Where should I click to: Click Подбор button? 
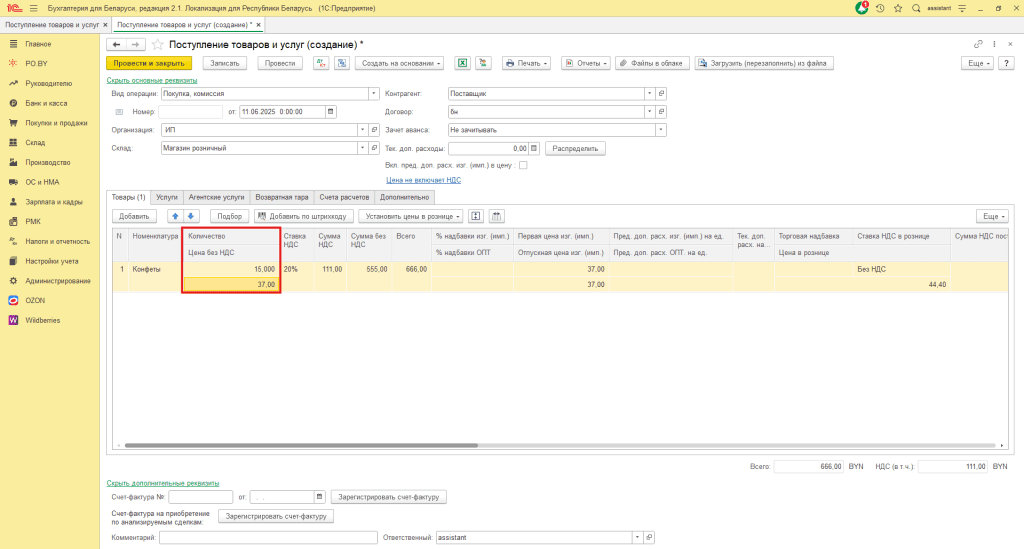click(229, 216)
